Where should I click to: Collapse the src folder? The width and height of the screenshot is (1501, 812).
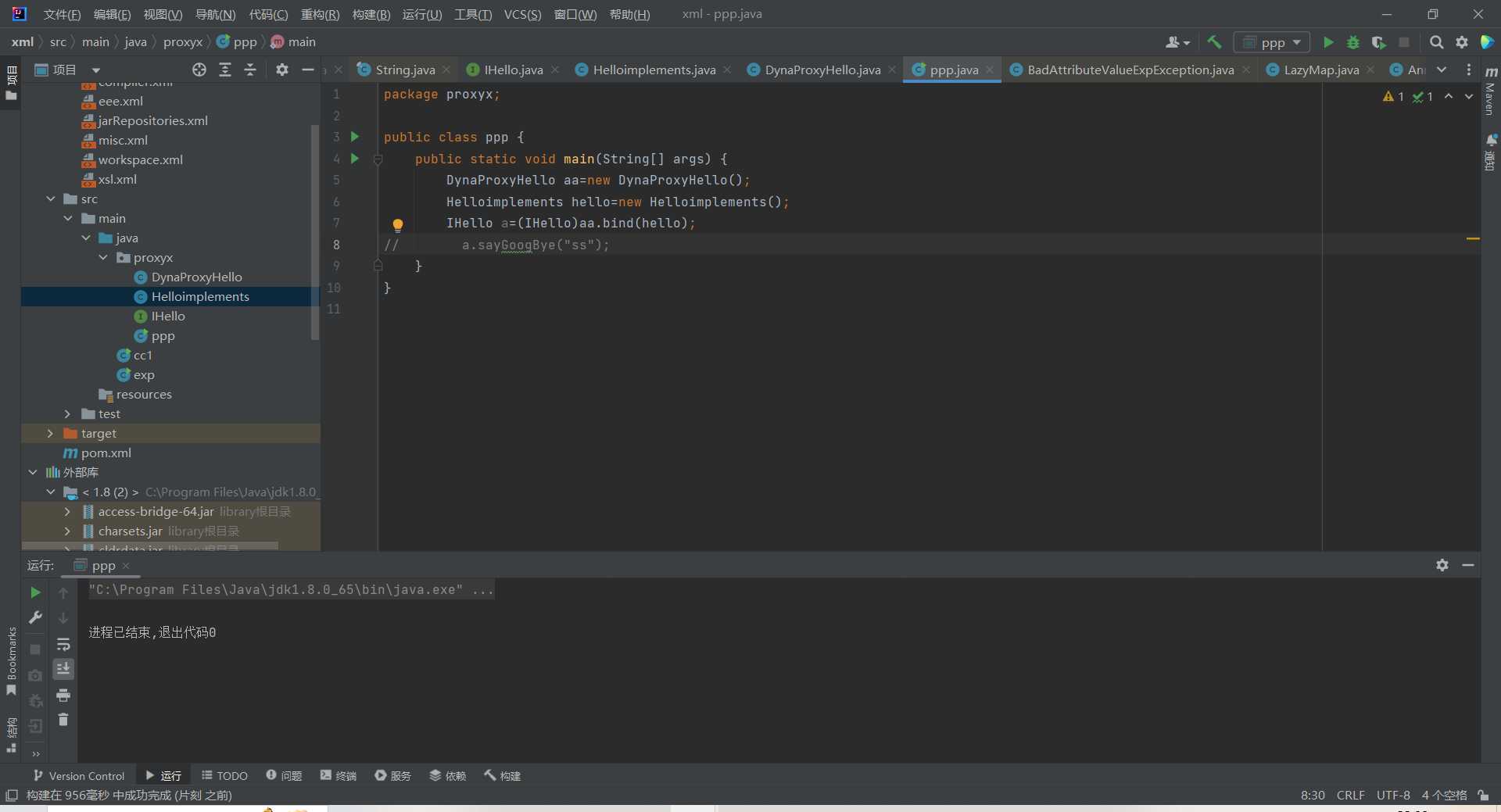51,199
